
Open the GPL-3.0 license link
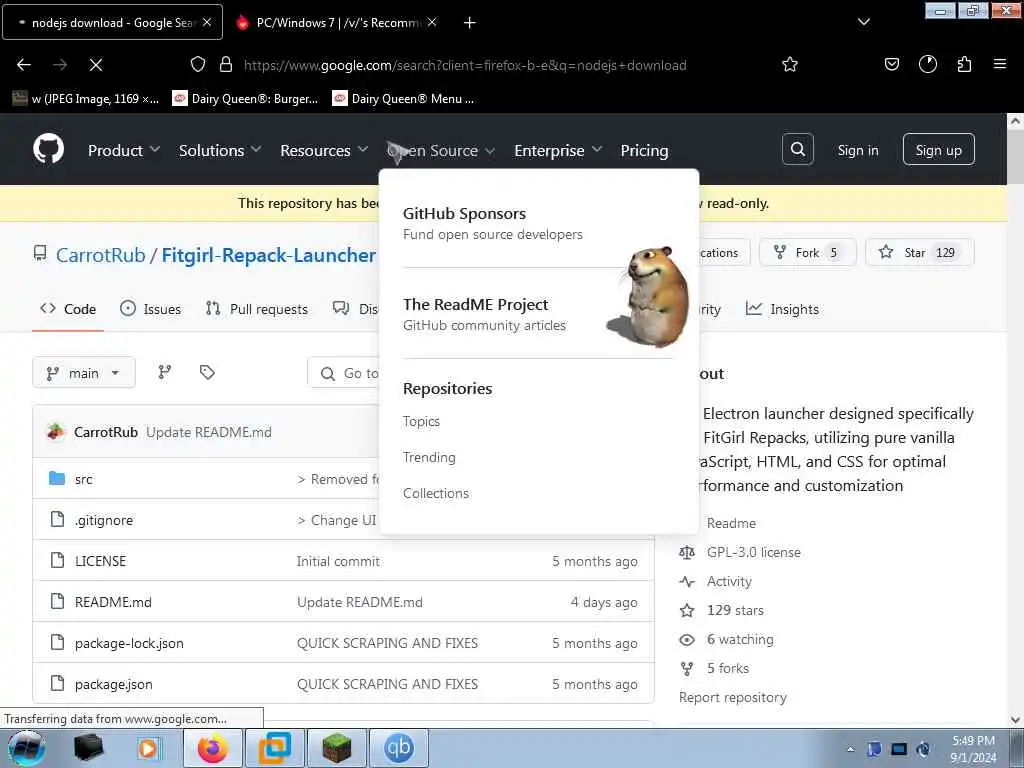[x=754, y=552]
